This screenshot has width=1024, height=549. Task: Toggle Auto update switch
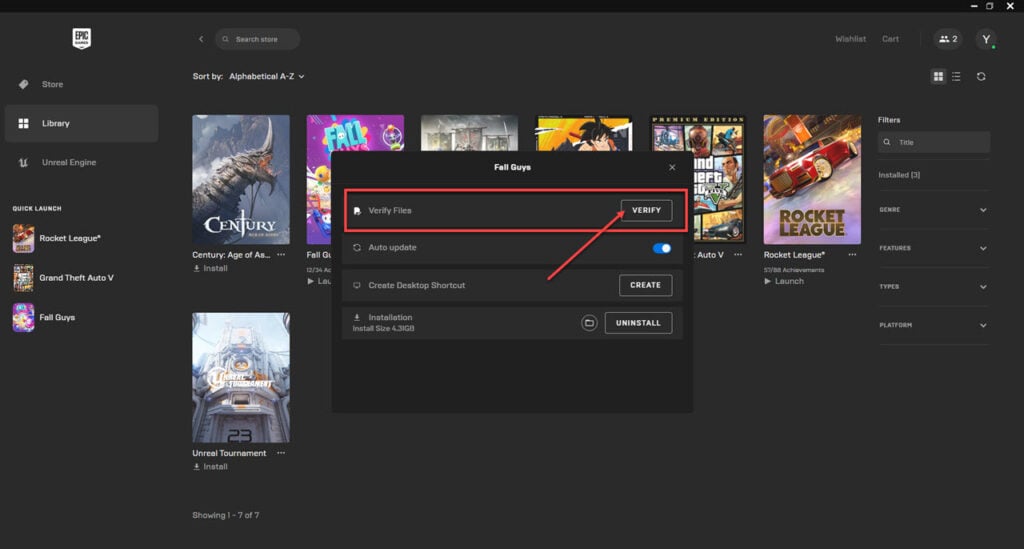pyautogui.click(x=662, y=248)
